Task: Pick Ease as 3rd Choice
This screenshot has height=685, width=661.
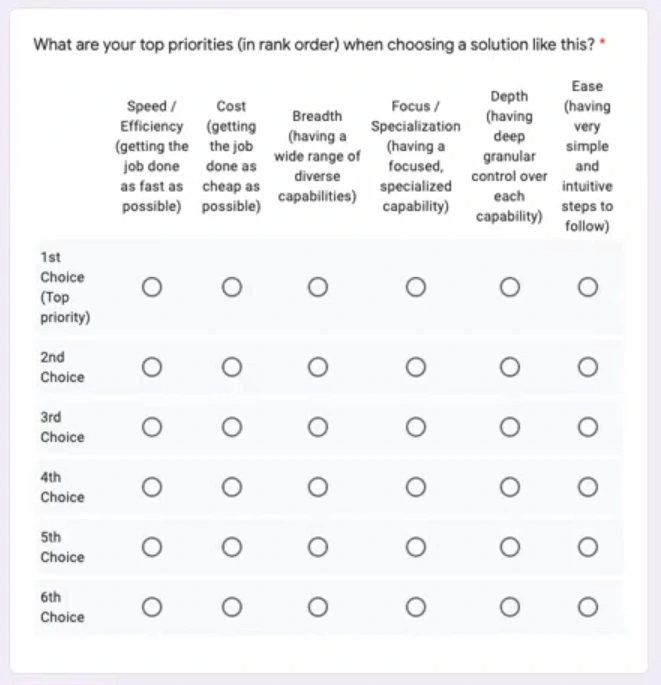Action: (x=588, y=427)
